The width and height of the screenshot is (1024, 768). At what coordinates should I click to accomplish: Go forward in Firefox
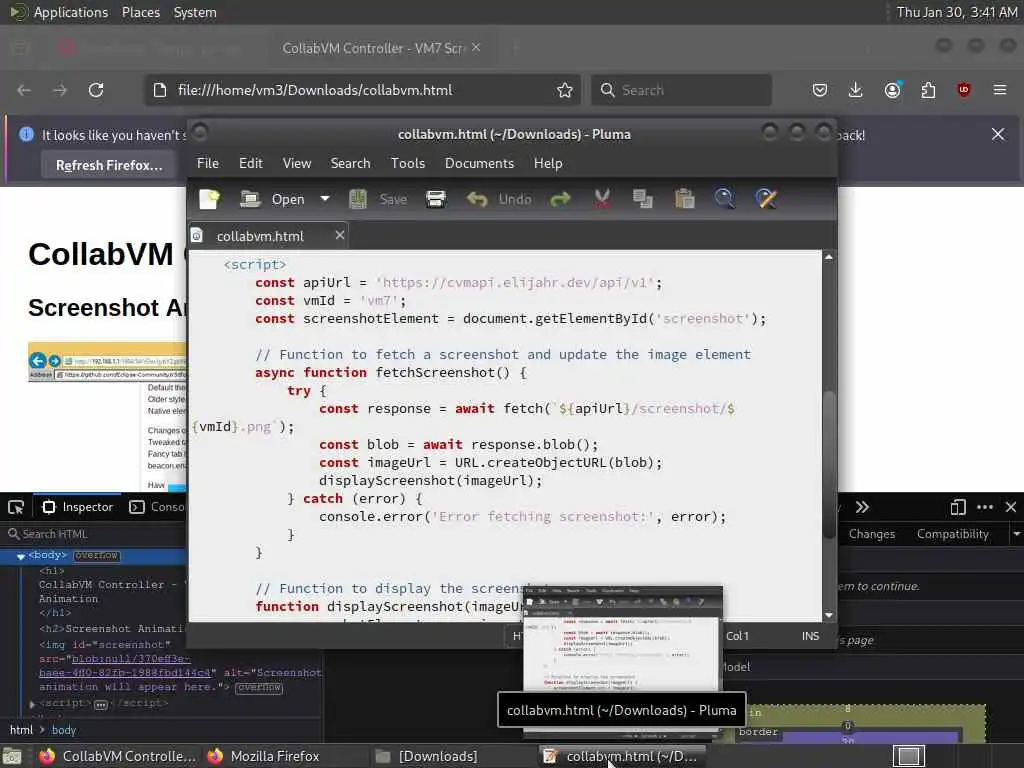click(60, 90)
